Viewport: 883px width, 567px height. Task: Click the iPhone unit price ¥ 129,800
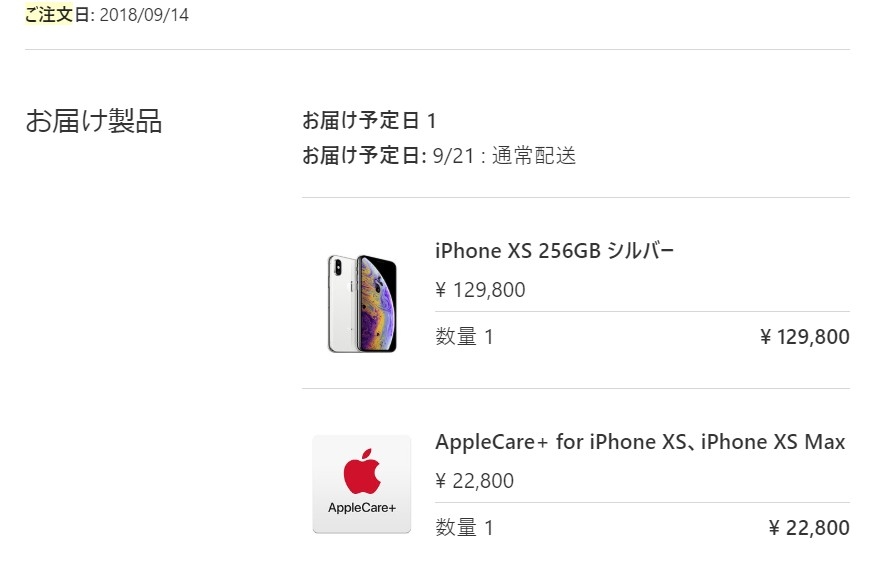pyautogui.click(x=480, y=290)
